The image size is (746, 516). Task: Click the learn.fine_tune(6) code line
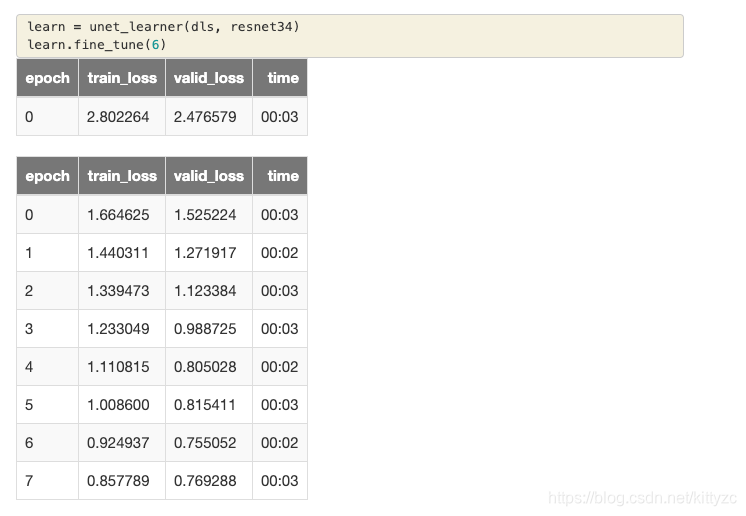pyautogui.click(x=97, y=45)
